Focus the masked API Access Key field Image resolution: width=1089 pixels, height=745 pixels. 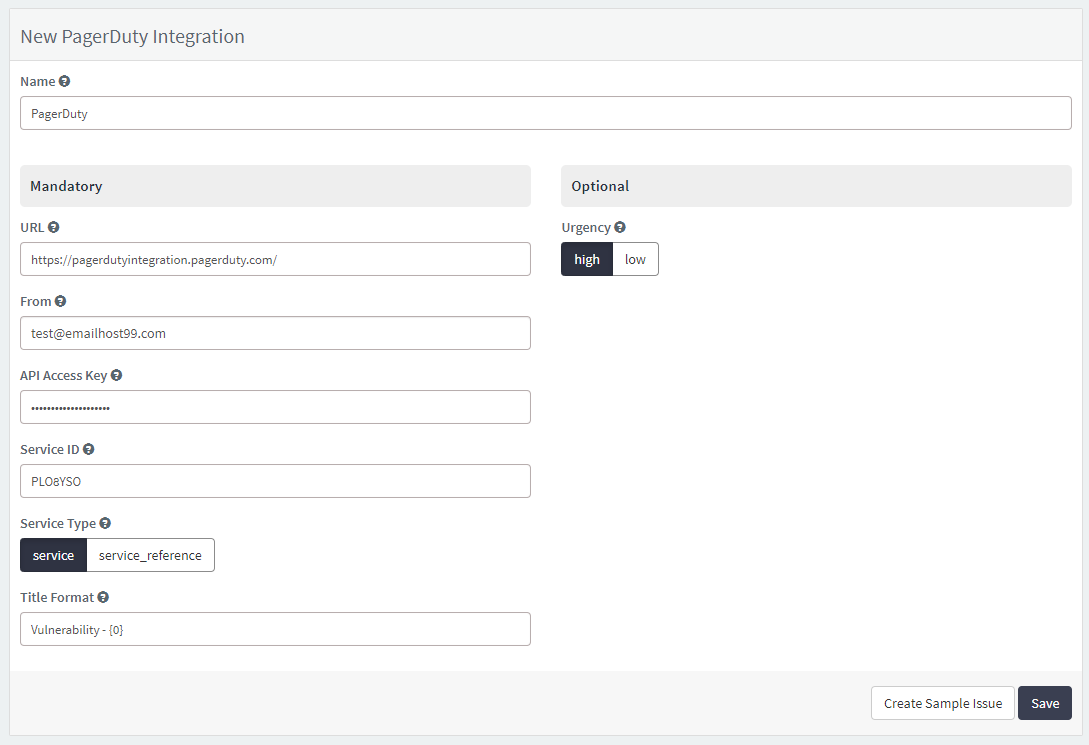tap(275, 407)
